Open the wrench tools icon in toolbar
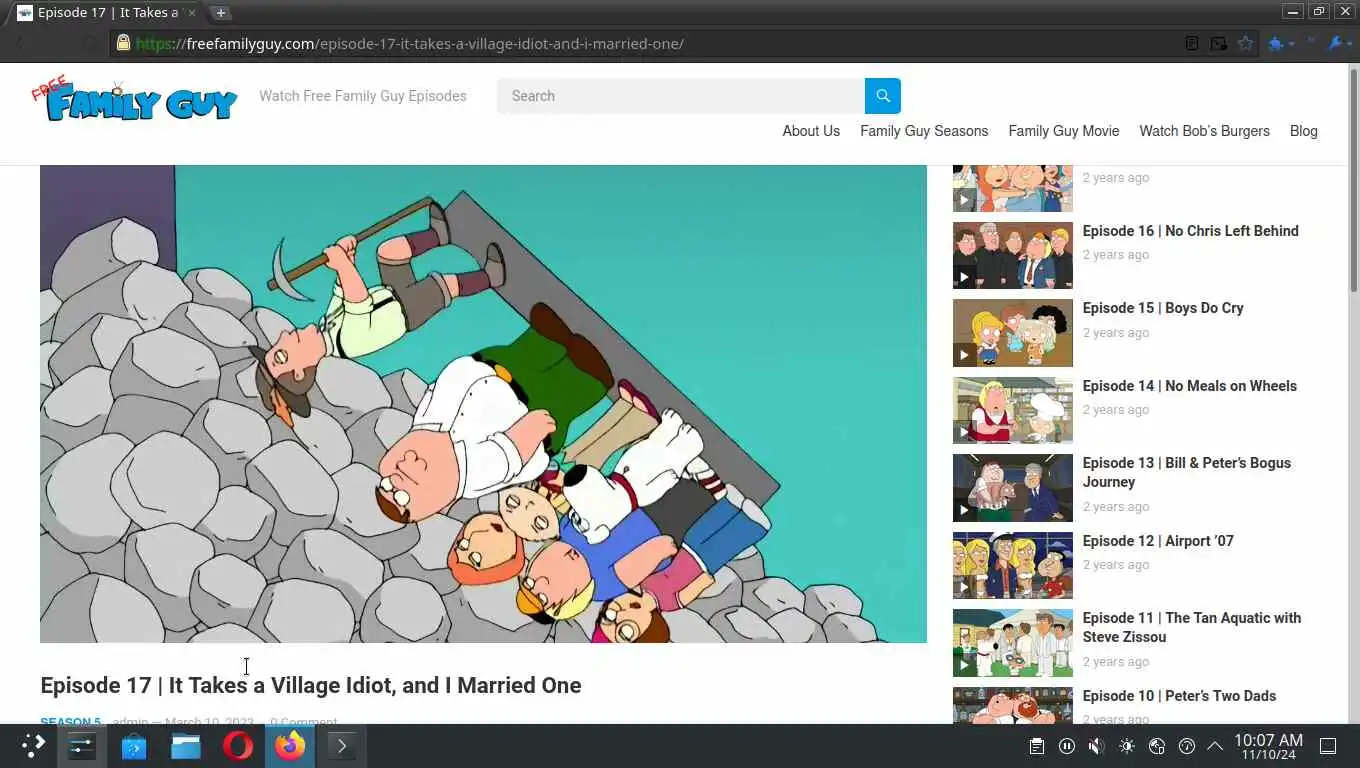 [1335, 43]
